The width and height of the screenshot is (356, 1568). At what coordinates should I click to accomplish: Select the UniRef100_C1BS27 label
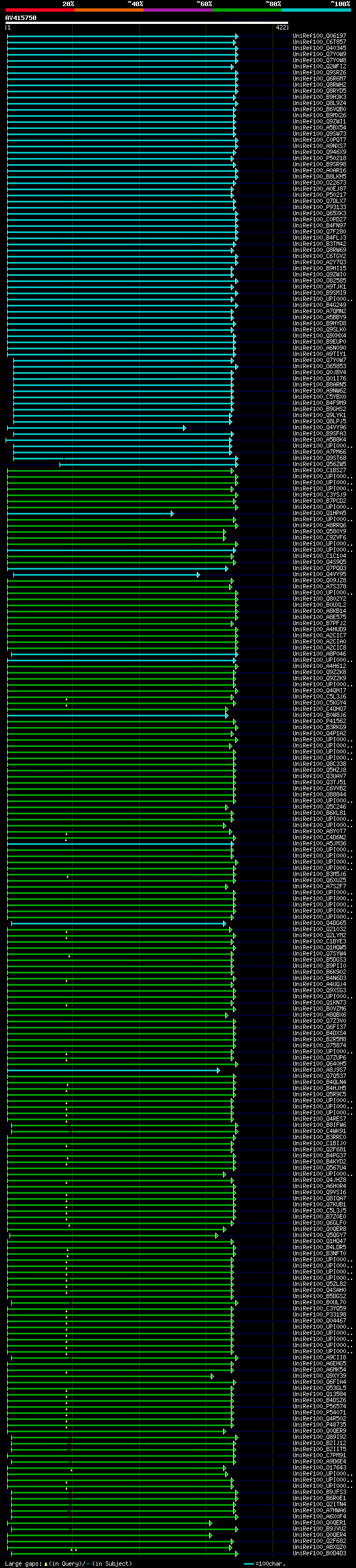pyautogui.click(x=319, y=470)
